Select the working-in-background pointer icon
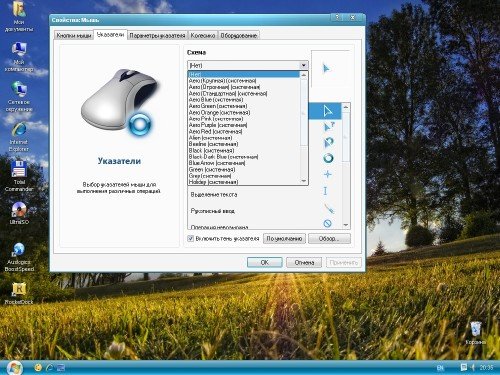This screenshot has height=375, width=500. (x=329, y=142)
